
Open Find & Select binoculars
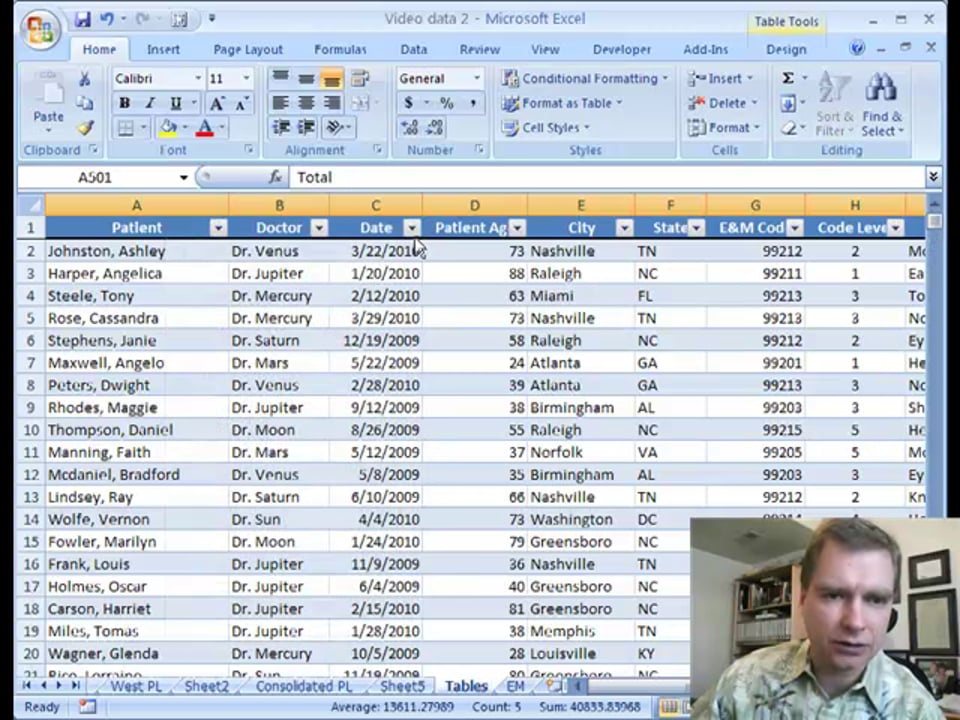(x=882, y=104)
